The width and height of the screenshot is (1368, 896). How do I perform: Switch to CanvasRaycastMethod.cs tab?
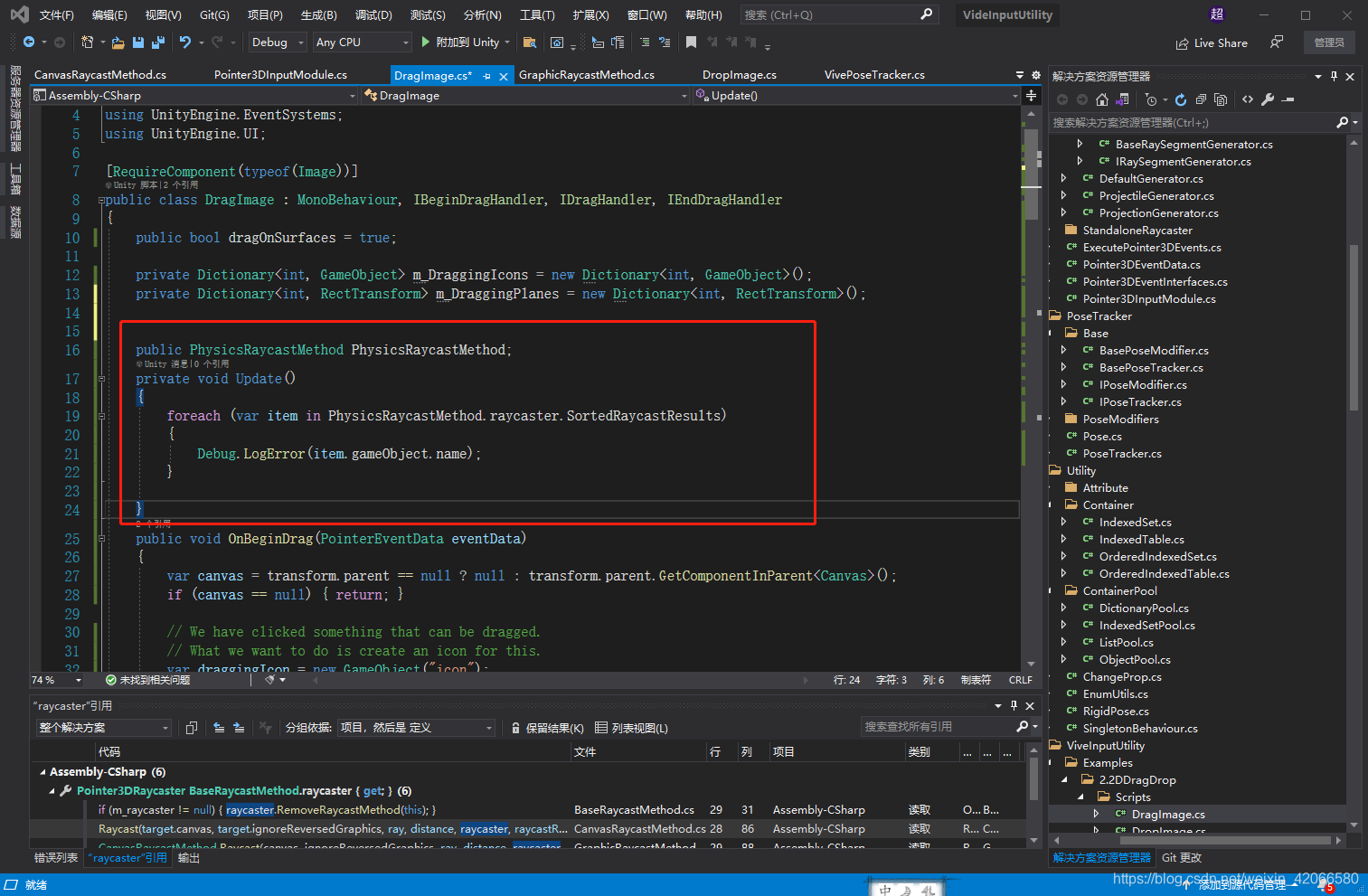(100, 75)
